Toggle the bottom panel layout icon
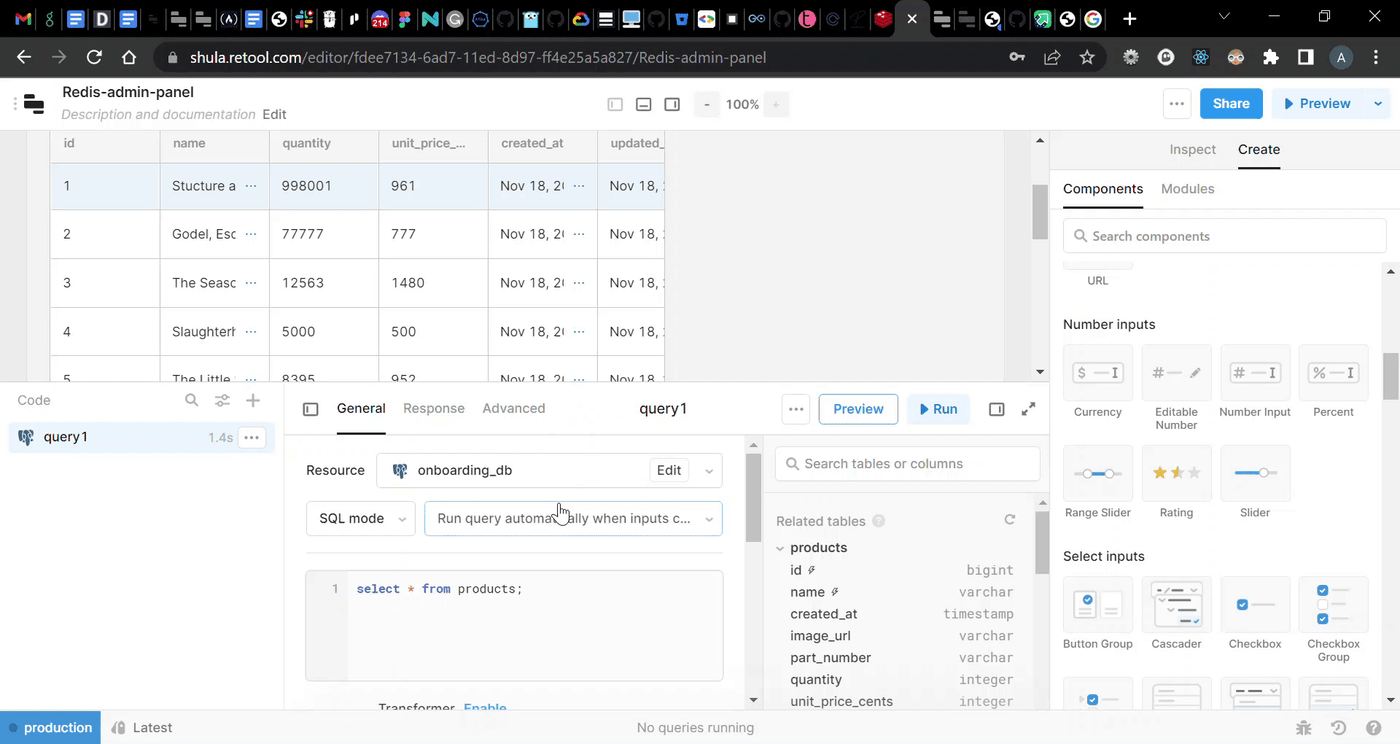Image resolution: width=1400 pixels, height=744 pixels. click(x=644, y=104)
